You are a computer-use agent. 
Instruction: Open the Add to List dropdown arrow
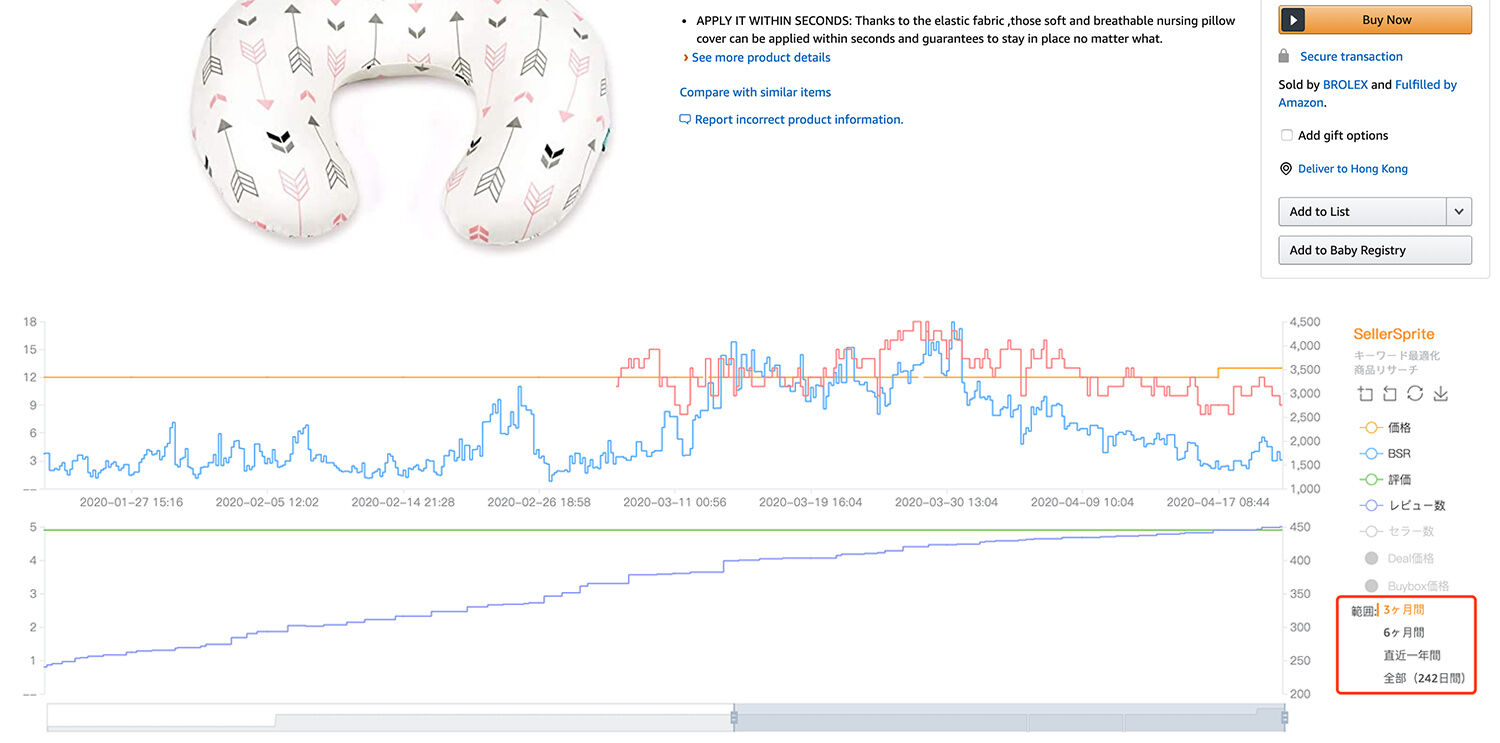[1459, 211]
